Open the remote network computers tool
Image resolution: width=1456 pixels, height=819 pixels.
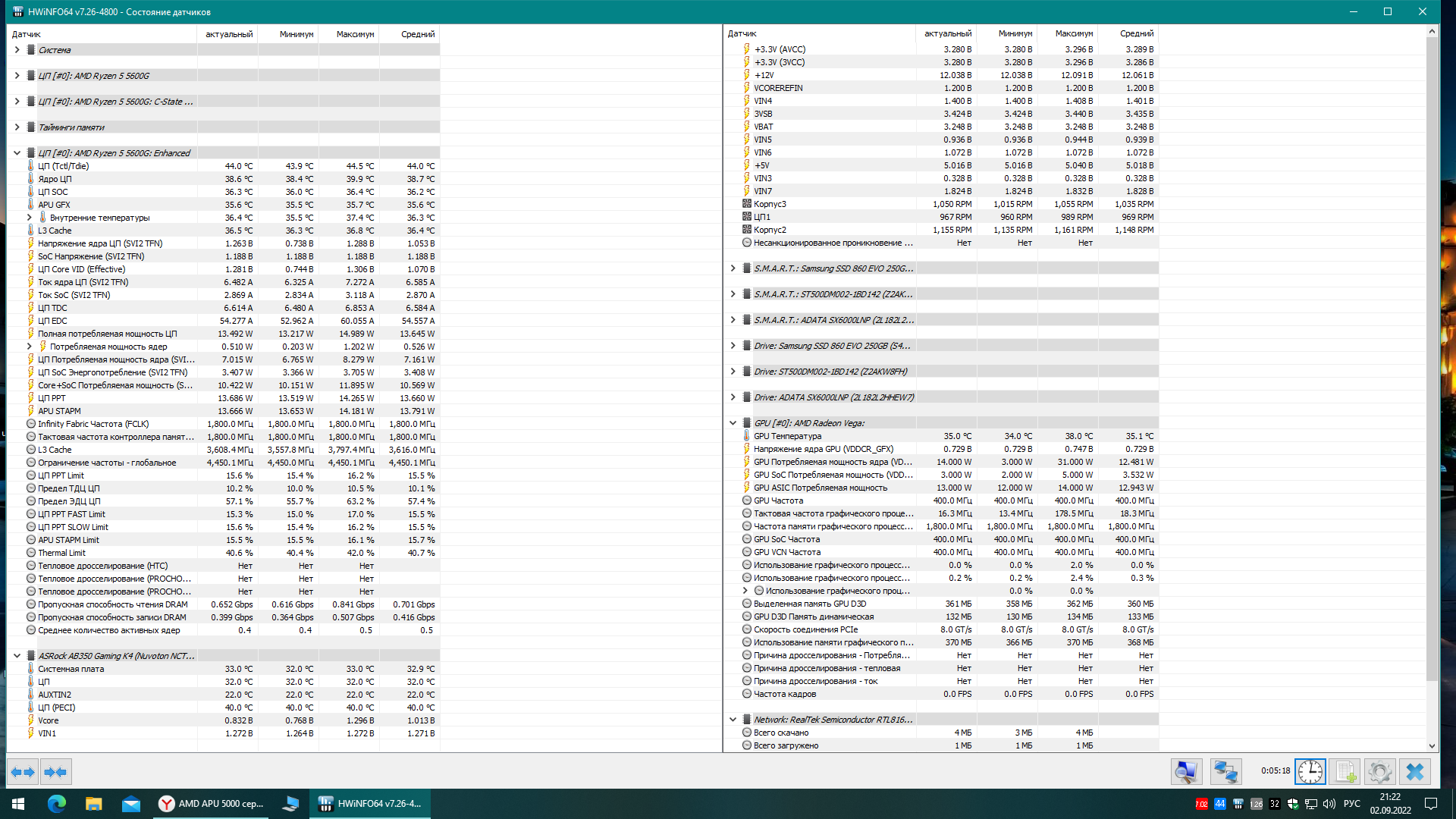(1225, 772)
